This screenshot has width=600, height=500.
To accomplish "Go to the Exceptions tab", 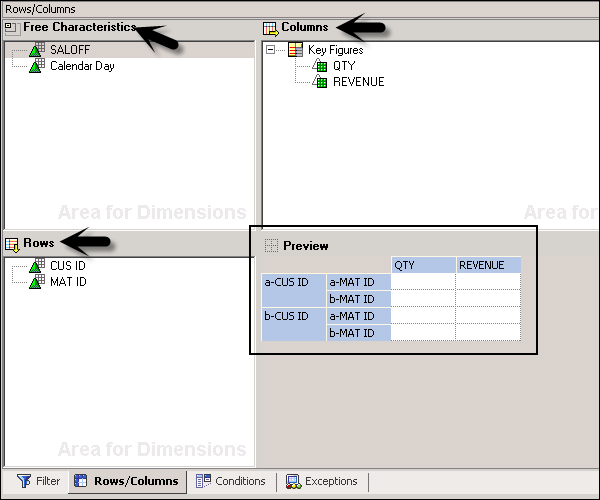I will coord(322,481).
